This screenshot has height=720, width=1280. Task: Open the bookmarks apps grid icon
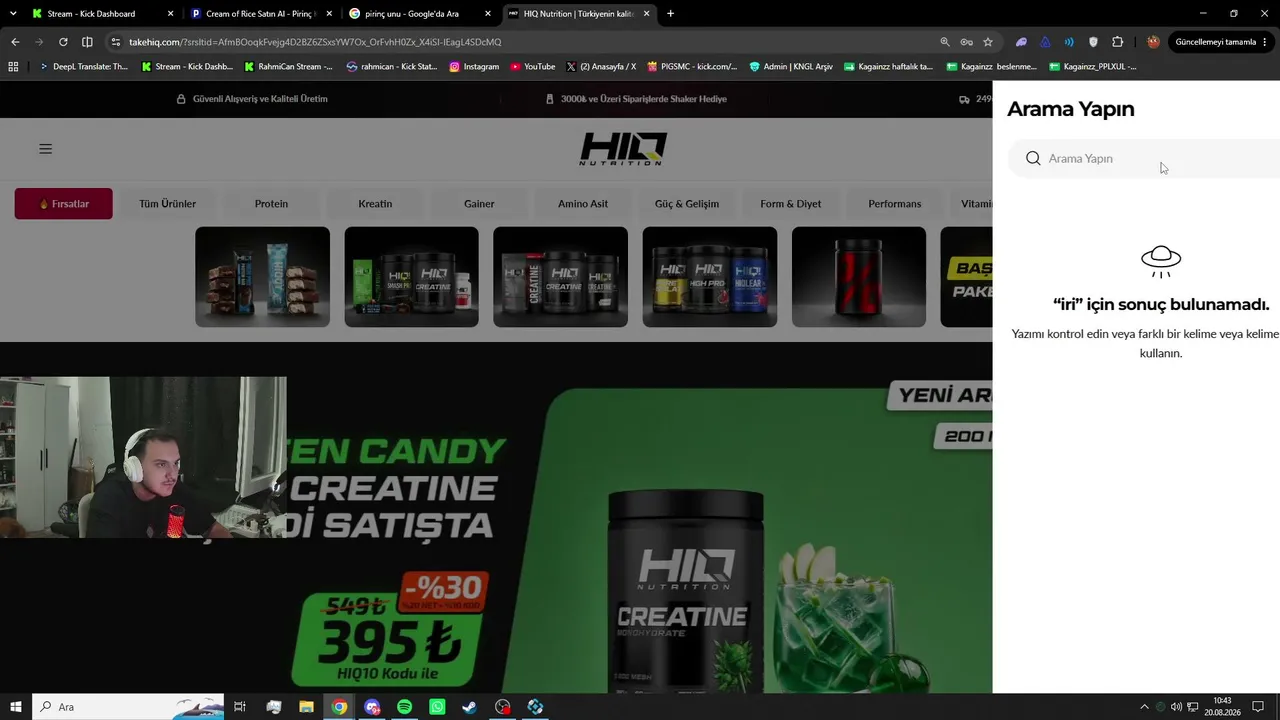point(13,67)
